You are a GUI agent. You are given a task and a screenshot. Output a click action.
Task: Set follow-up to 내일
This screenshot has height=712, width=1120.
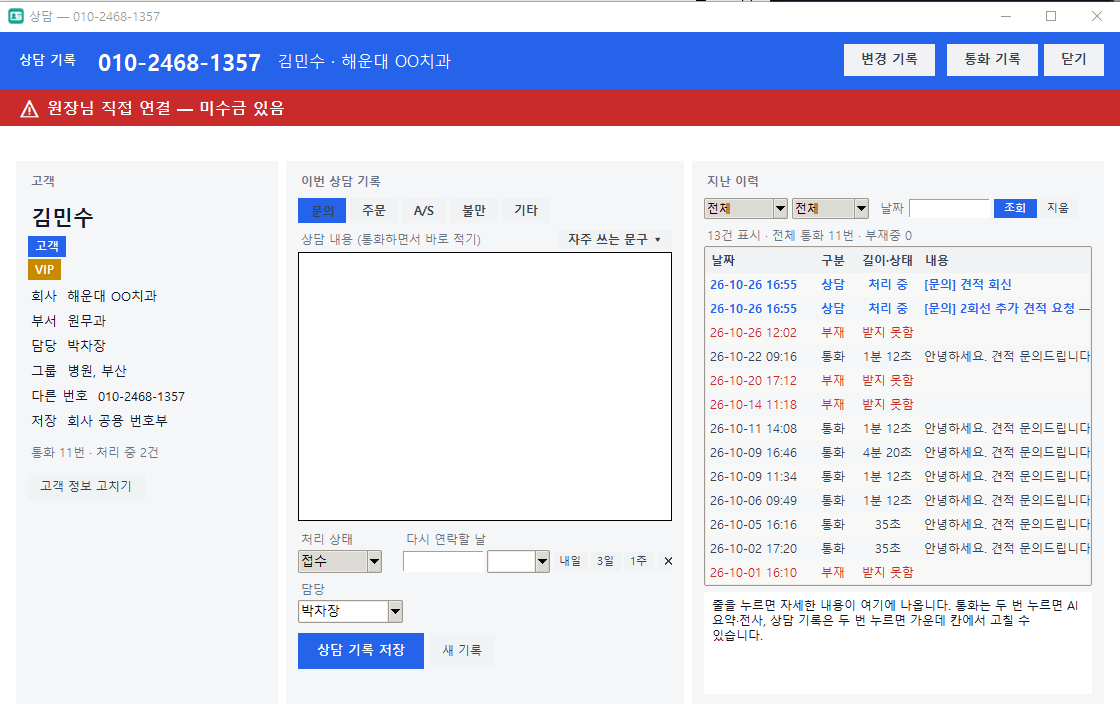coord(570,561)
